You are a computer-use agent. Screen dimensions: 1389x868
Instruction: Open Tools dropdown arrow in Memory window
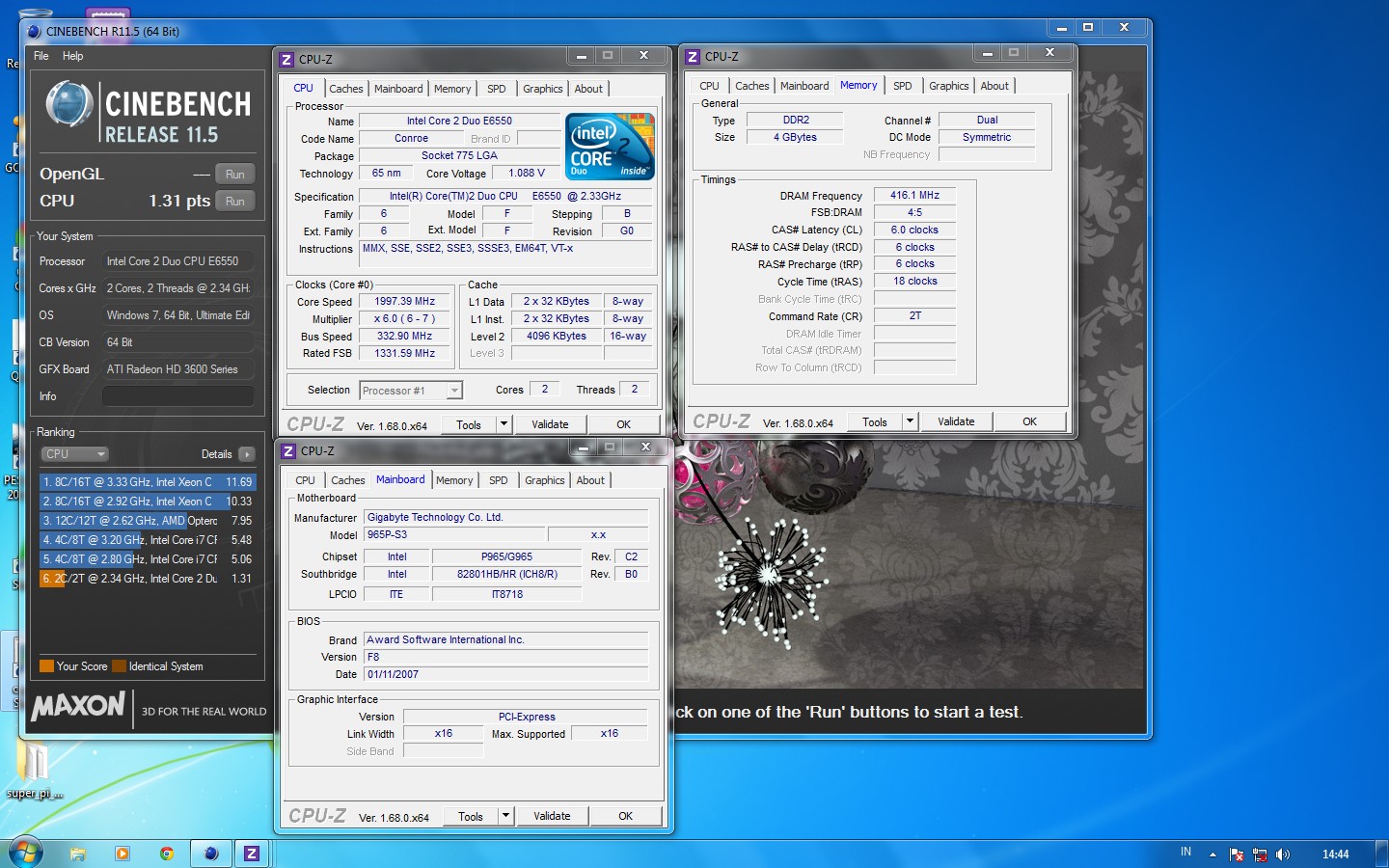pyautogui.click(x=910, y=421)
